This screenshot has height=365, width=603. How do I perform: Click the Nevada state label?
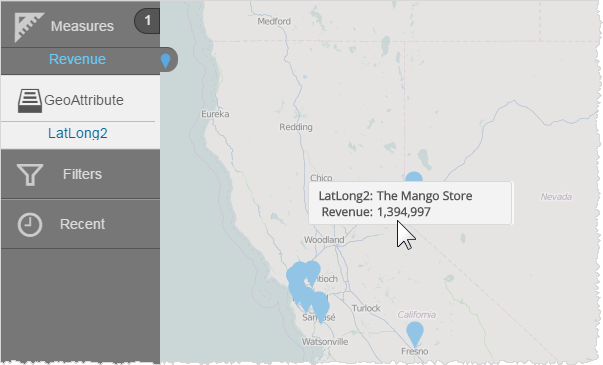[556, 197]
